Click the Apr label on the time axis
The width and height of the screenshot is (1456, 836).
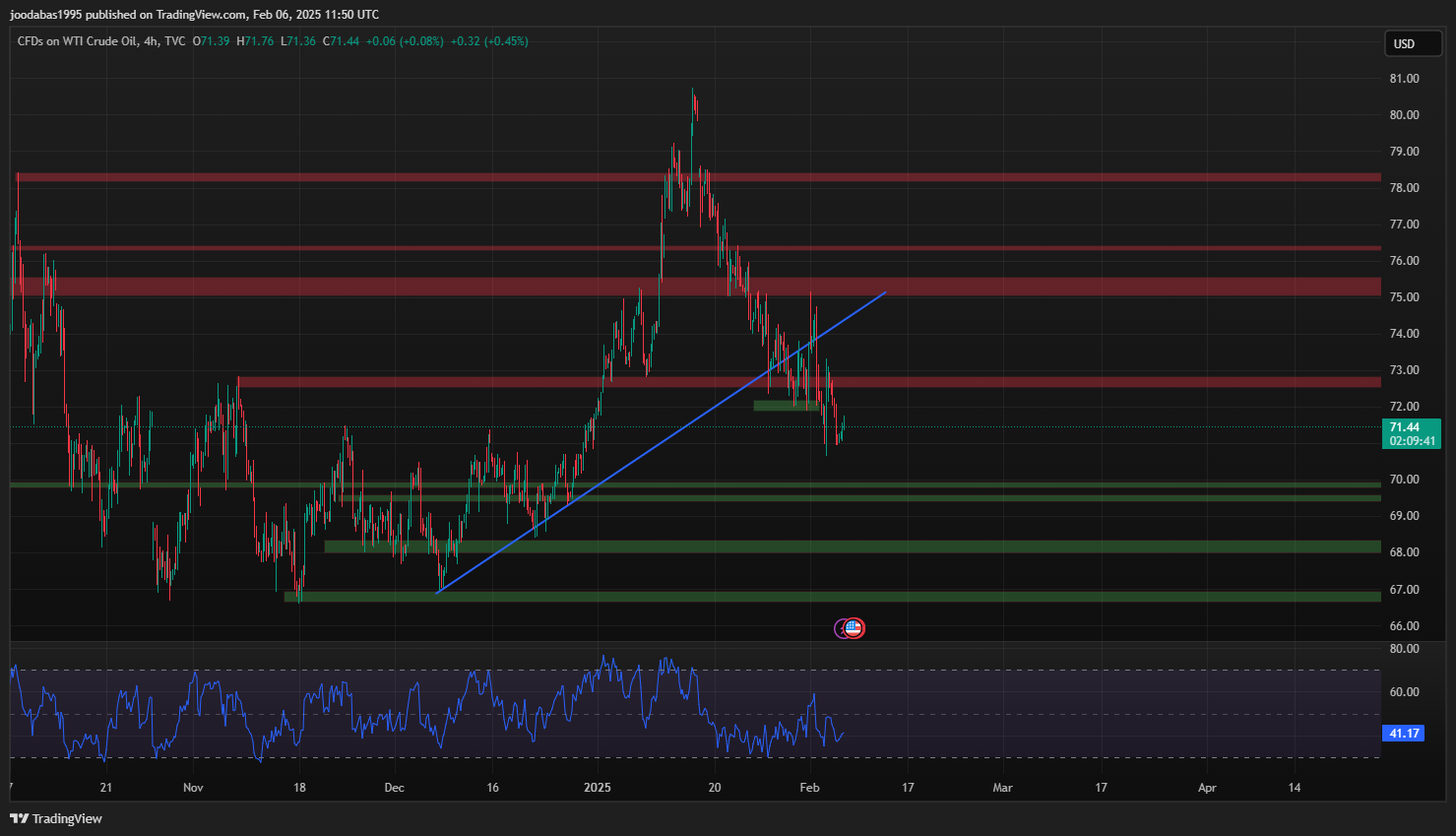point(1207,788)
